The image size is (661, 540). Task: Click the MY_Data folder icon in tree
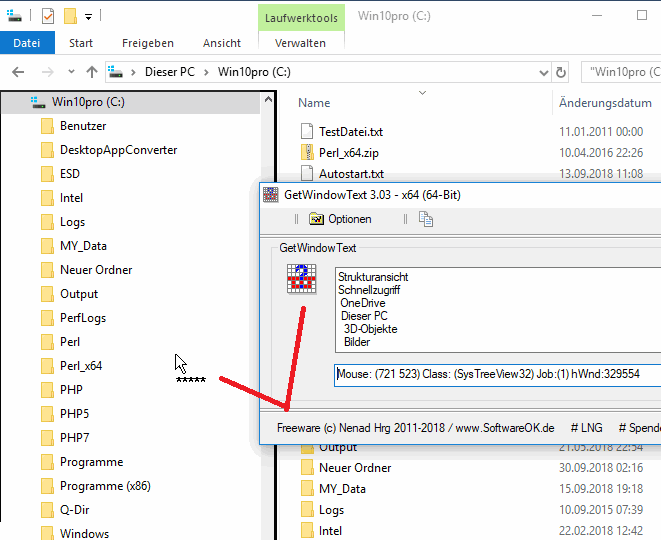47,246
